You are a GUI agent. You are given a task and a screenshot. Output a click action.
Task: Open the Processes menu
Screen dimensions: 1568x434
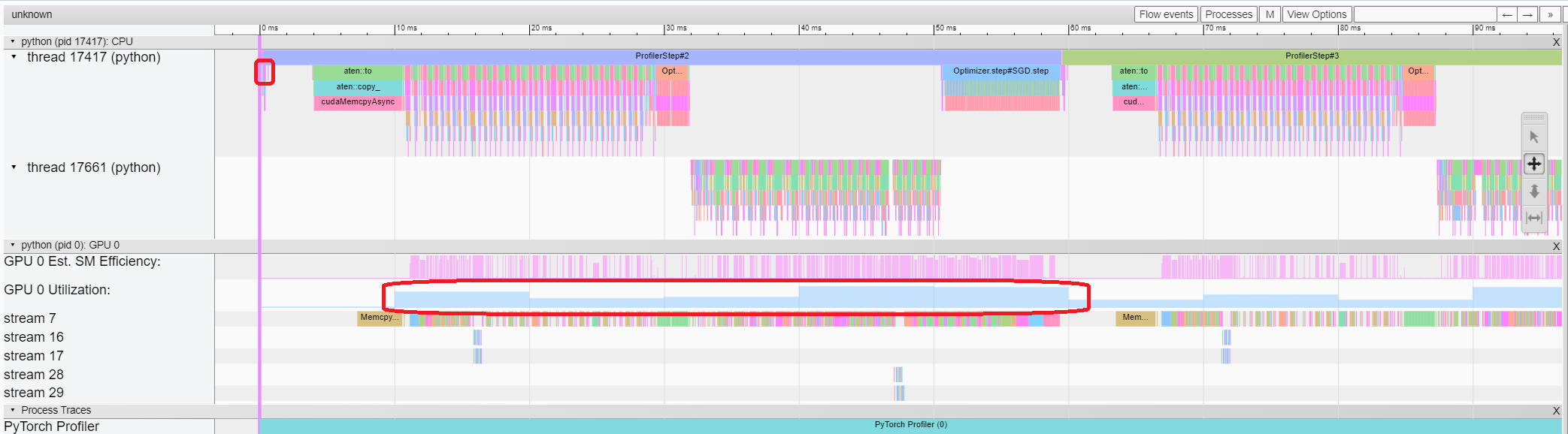tap(1228, 14)
